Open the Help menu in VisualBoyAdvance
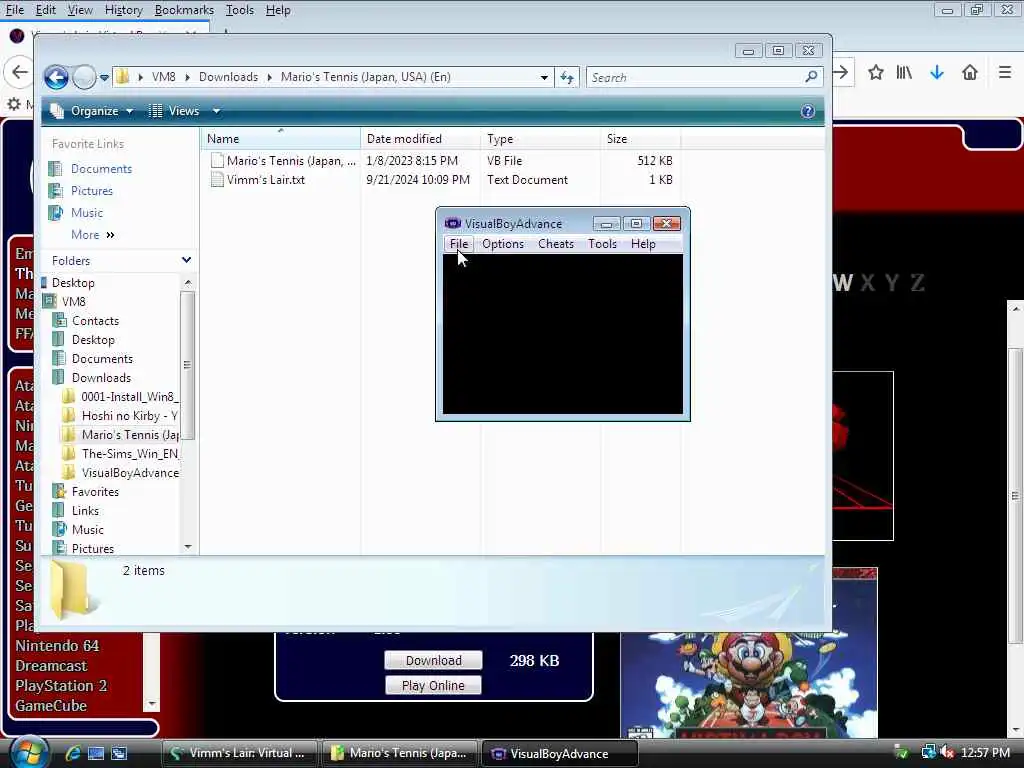The image size is (1024, 768). 643,244
